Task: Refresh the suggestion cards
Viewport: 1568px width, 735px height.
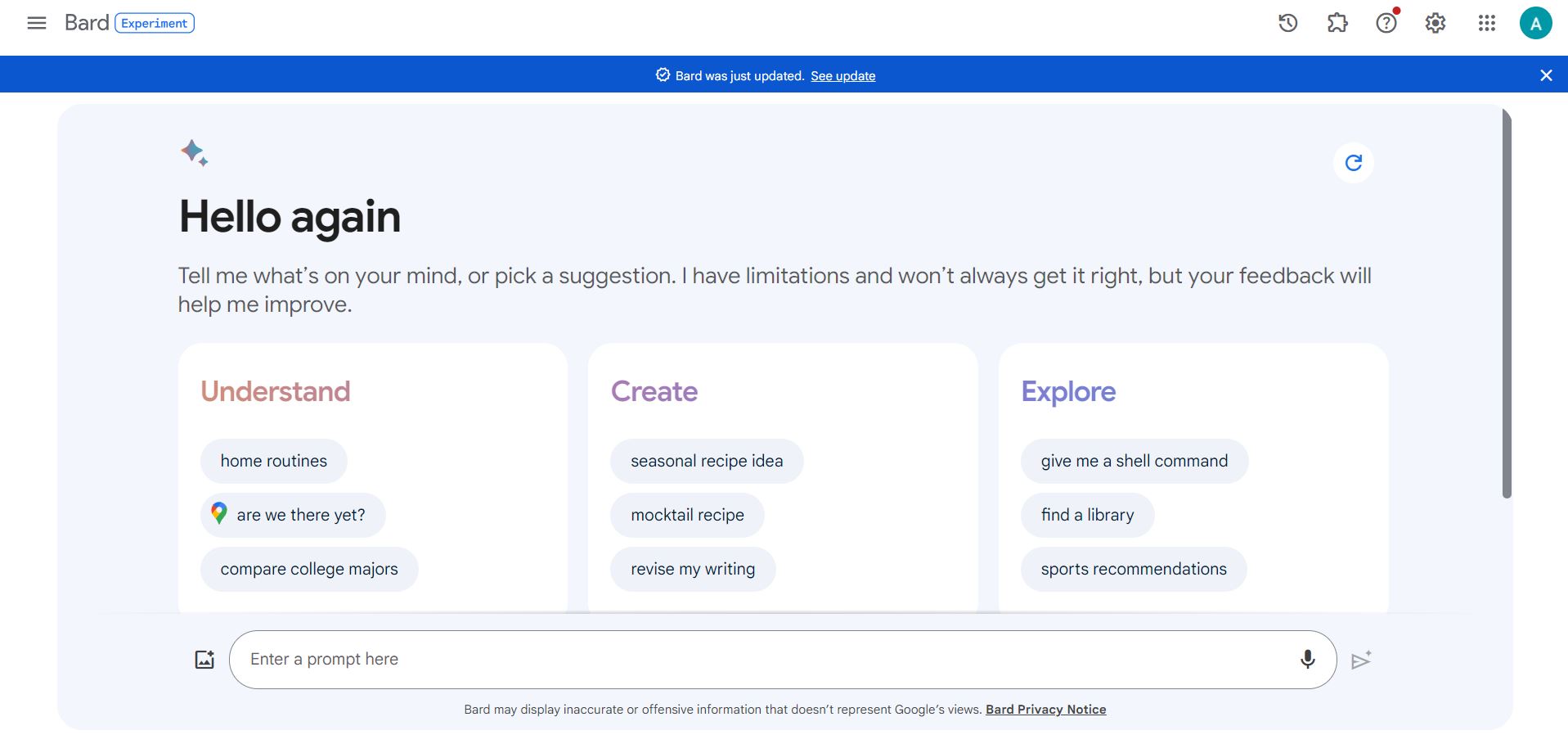Action: click(x=1354, y=163)
